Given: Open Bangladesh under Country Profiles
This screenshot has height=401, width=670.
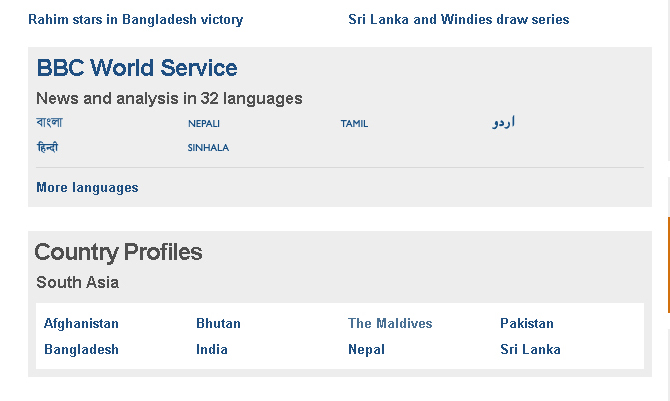Looking at the screenshot, I should tap(81, 349).
